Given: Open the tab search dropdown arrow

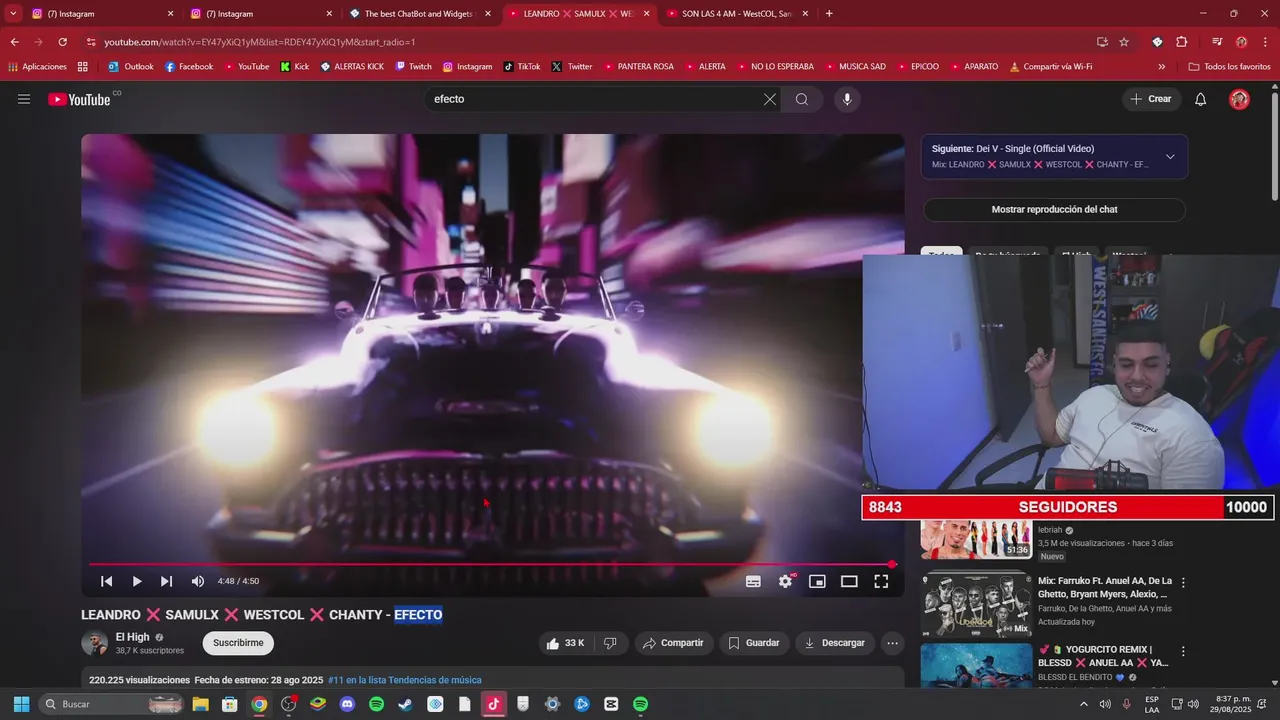Looking at the screenshot, I should (13, 14).
